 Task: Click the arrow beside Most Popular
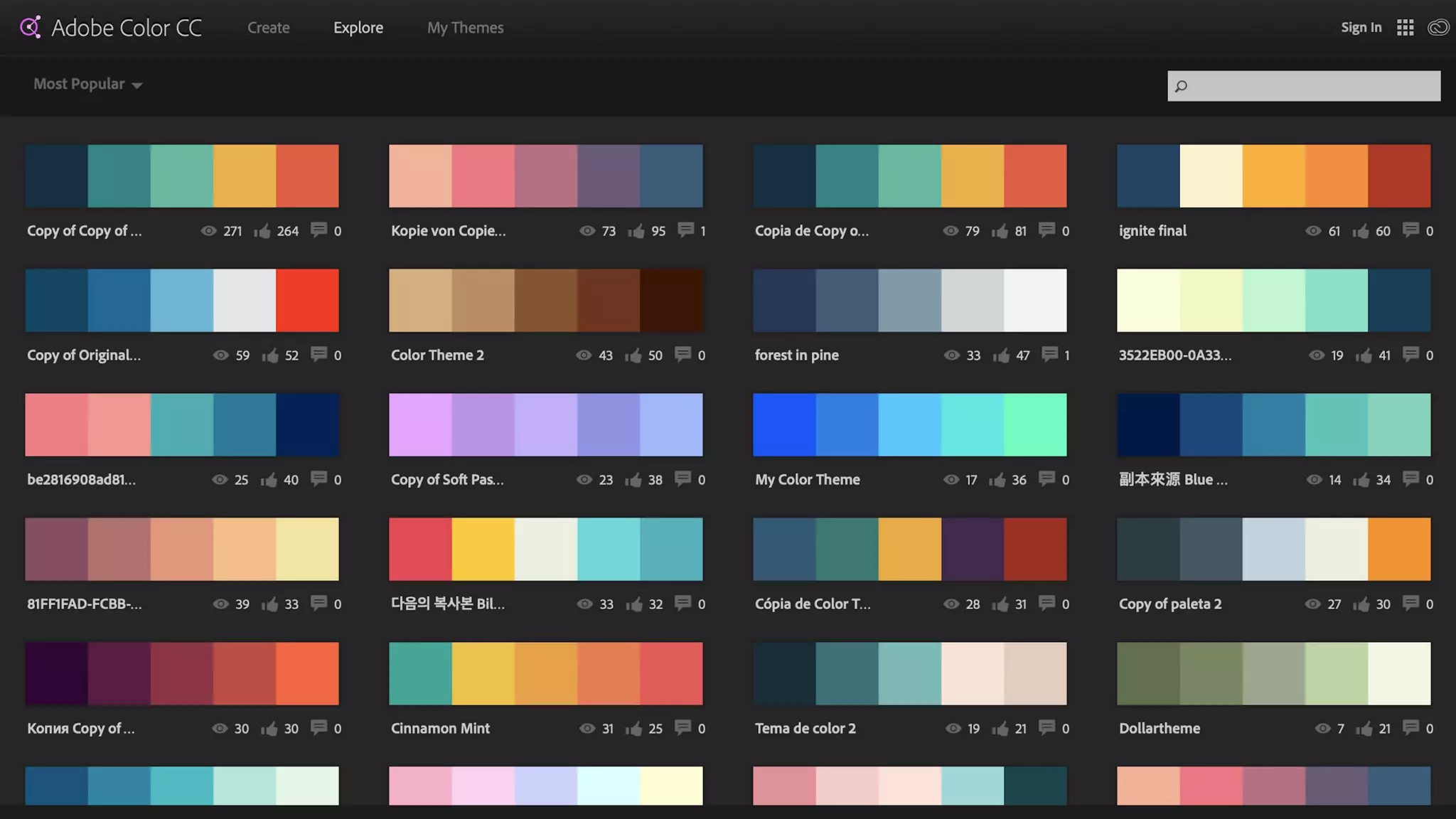coord(137,85)
